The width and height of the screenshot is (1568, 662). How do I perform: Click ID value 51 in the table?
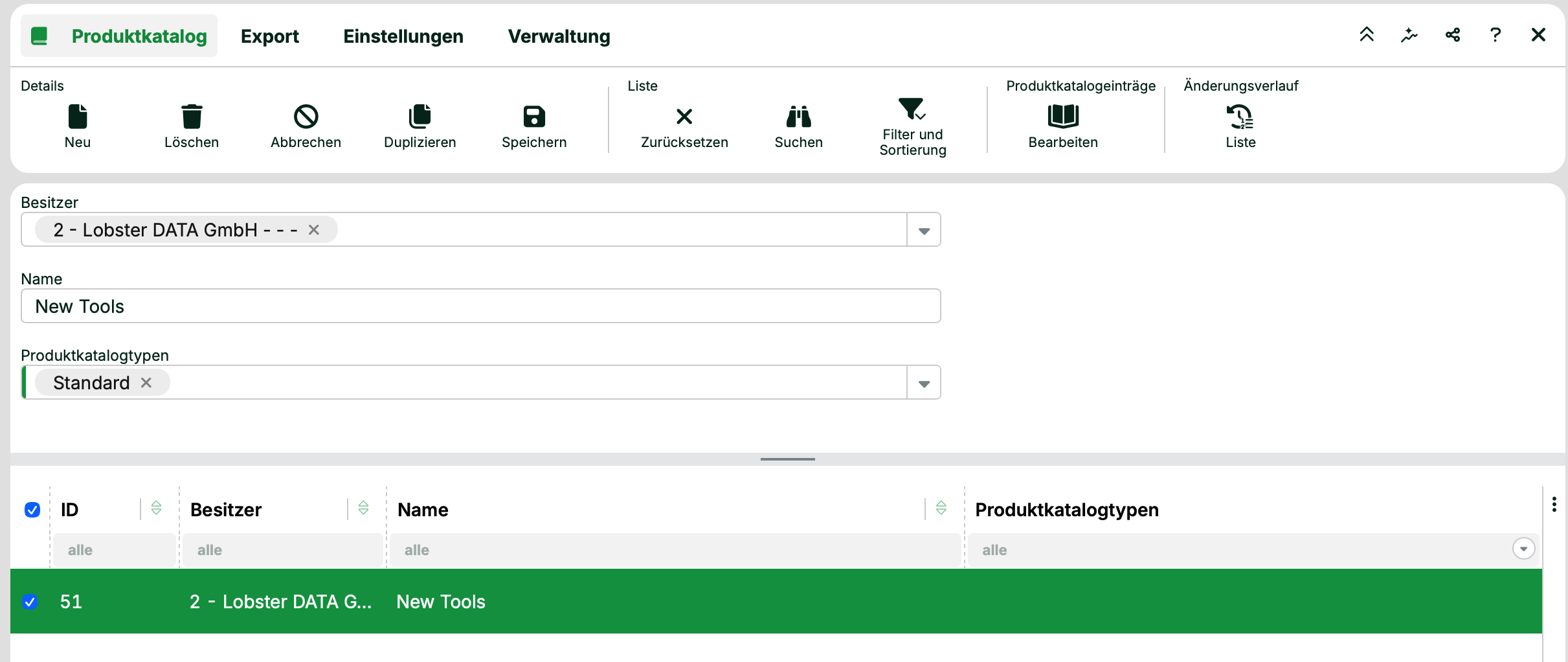click(x=71, y=602)
